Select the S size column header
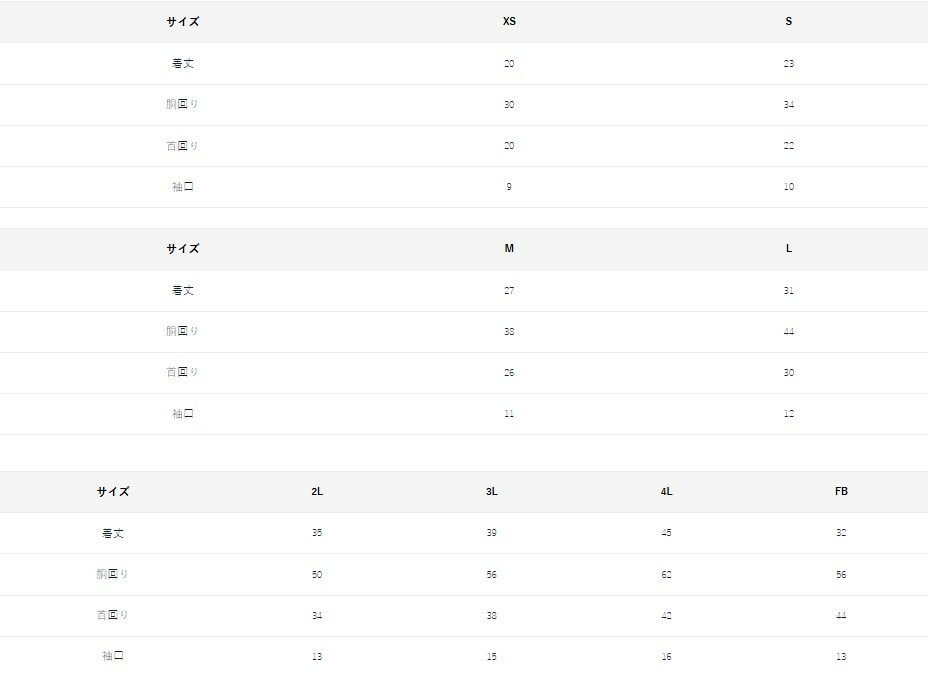Screen dimensions: 928x673 (789, 22)
